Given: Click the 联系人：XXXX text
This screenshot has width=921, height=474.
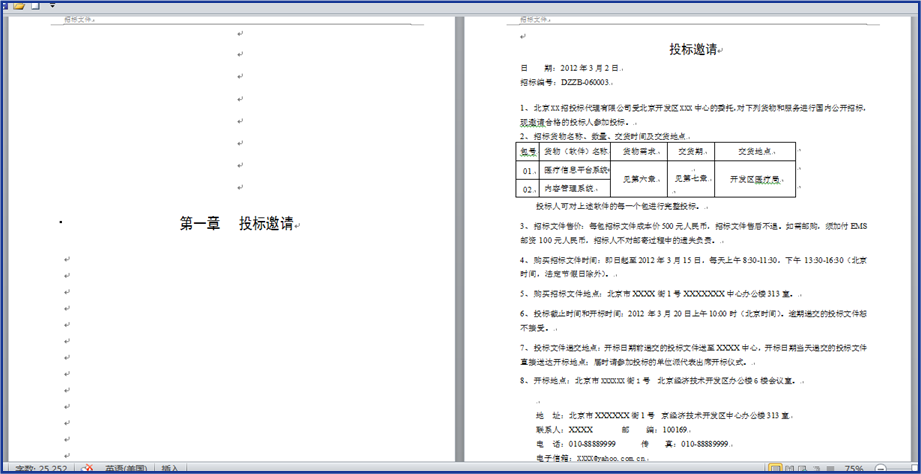Looking at the screenshot, I should pyautogui.click(x=564, y=430).
